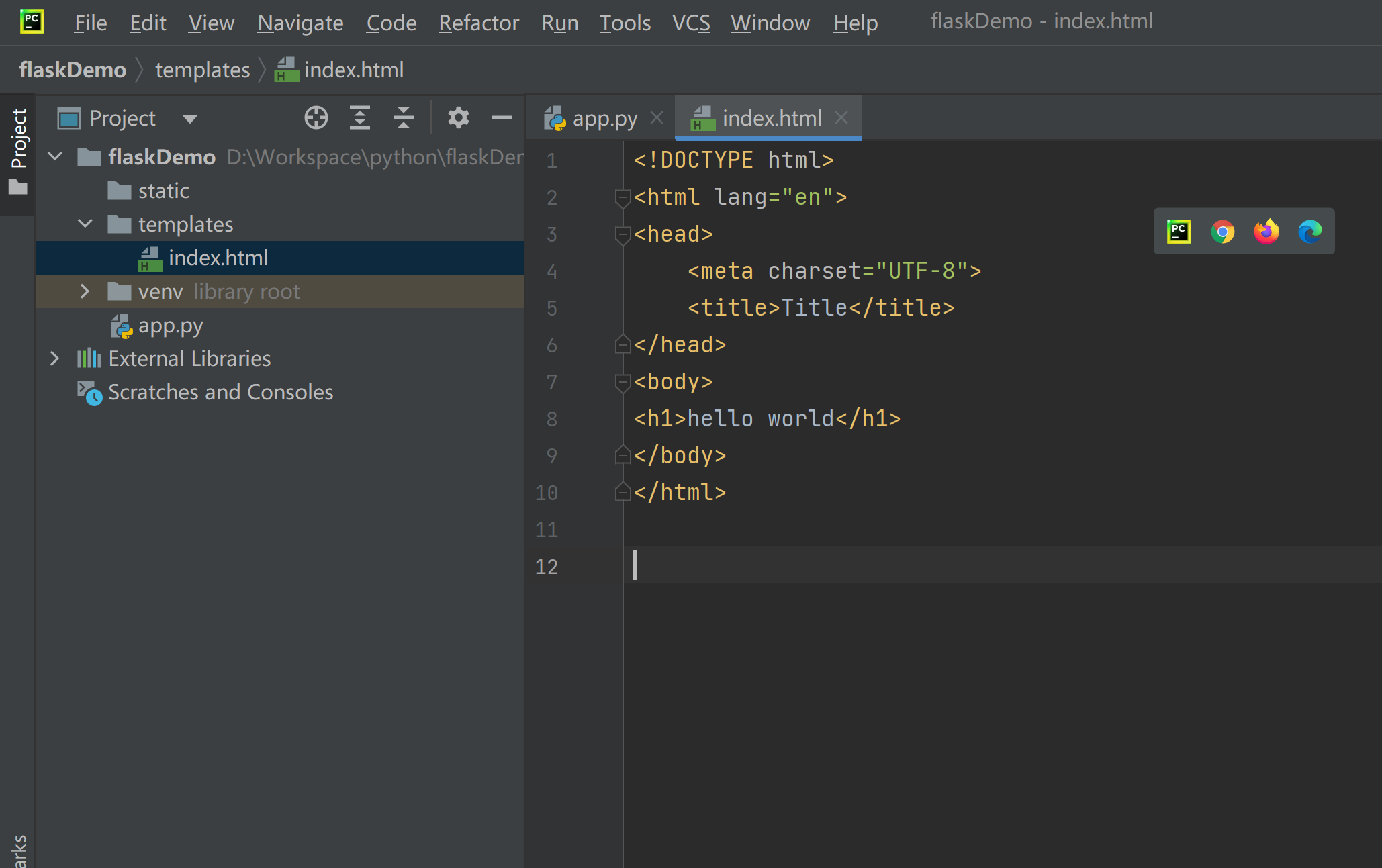
Task: Open page in Firefox browser
Action: (1266, 232)
